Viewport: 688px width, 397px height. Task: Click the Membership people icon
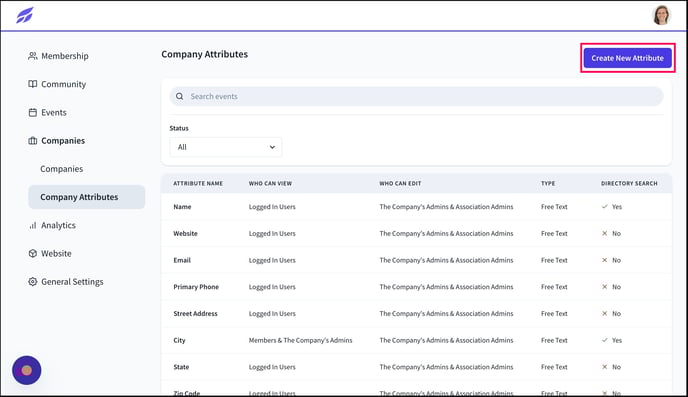coord(32,56)
